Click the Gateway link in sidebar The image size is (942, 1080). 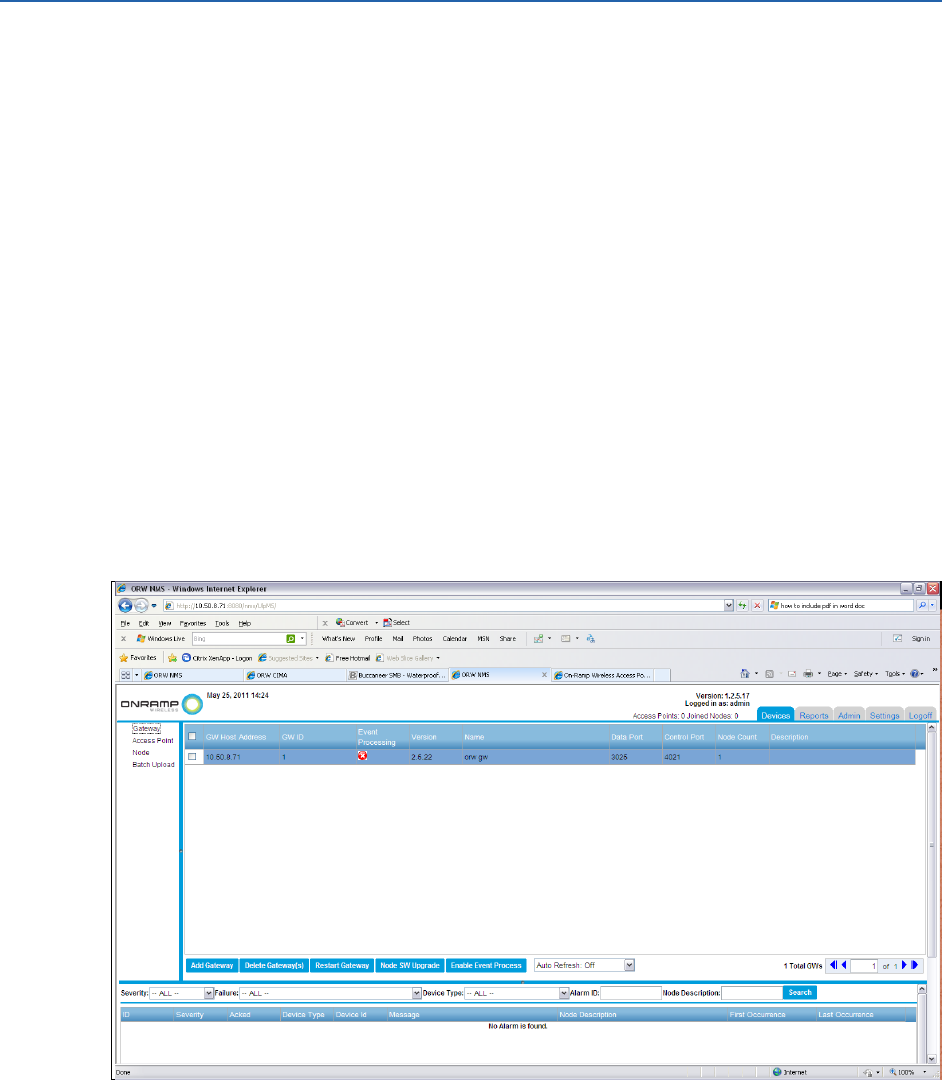pos(146,728)
